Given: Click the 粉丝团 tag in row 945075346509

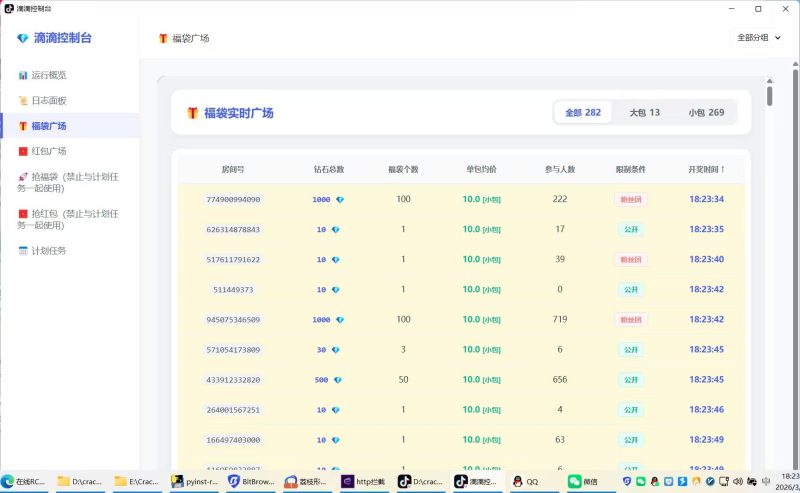Looking at the screenshot, I should click(631, 320).
